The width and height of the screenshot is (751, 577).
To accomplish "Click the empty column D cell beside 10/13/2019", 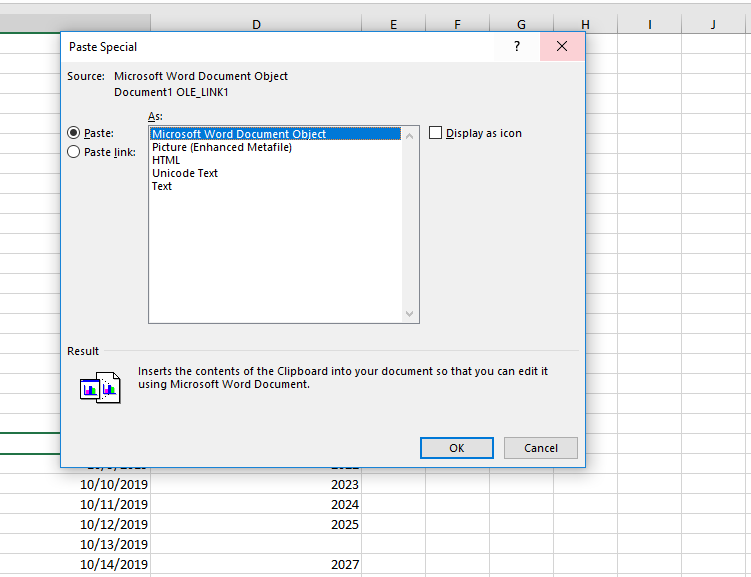I will tap(256, 544).
